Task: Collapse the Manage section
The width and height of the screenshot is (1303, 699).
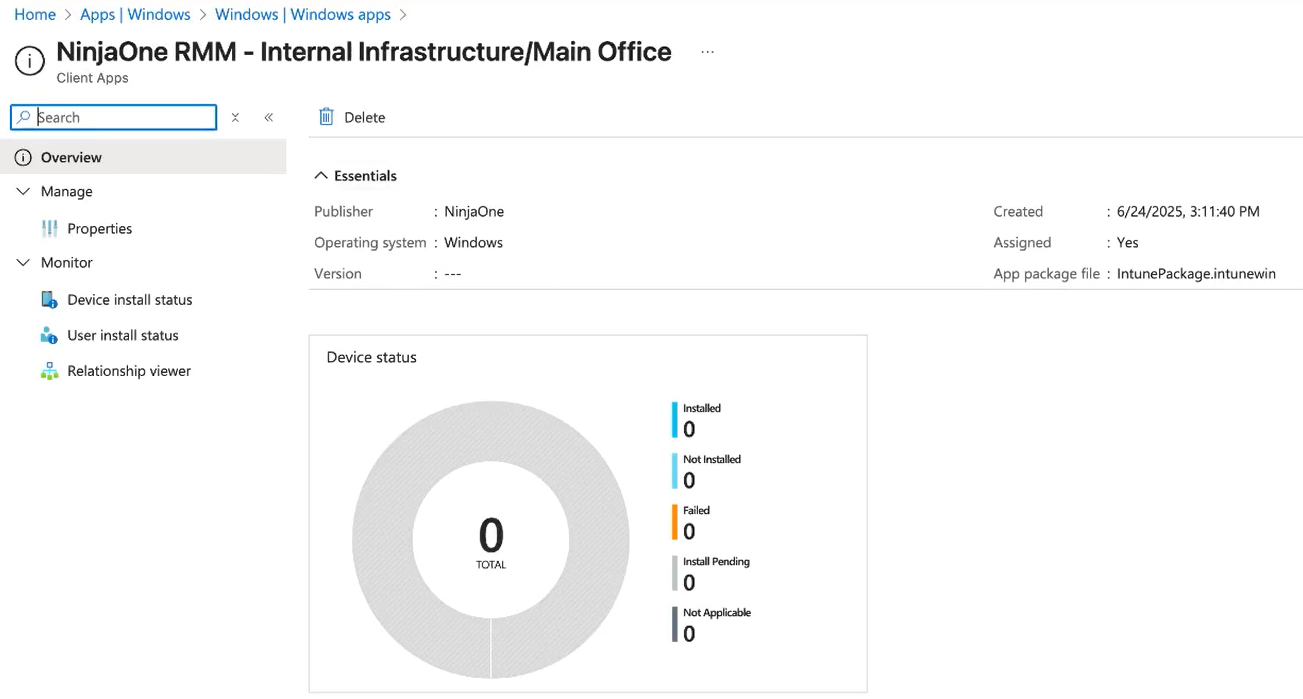Action: tap(24, 192)
